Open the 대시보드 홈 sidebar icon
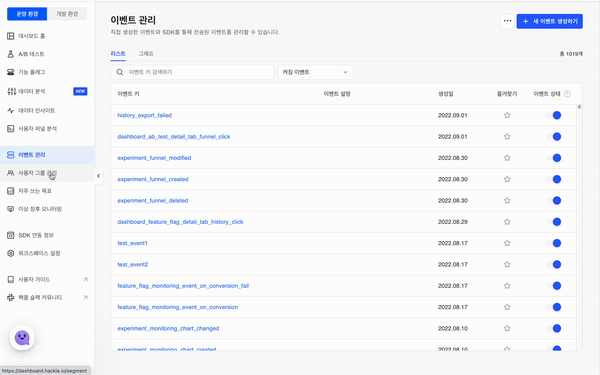 pyautogui.click(x=11, y=36)
